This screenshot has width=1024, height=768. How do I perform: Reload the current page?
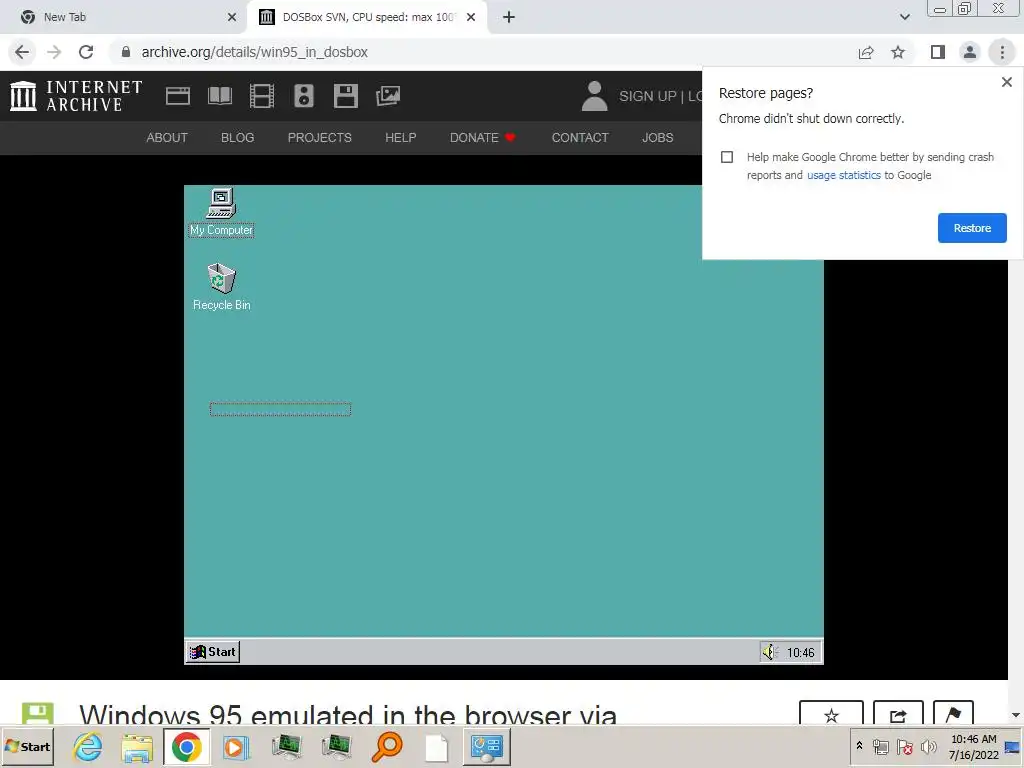tap(86, 52)
